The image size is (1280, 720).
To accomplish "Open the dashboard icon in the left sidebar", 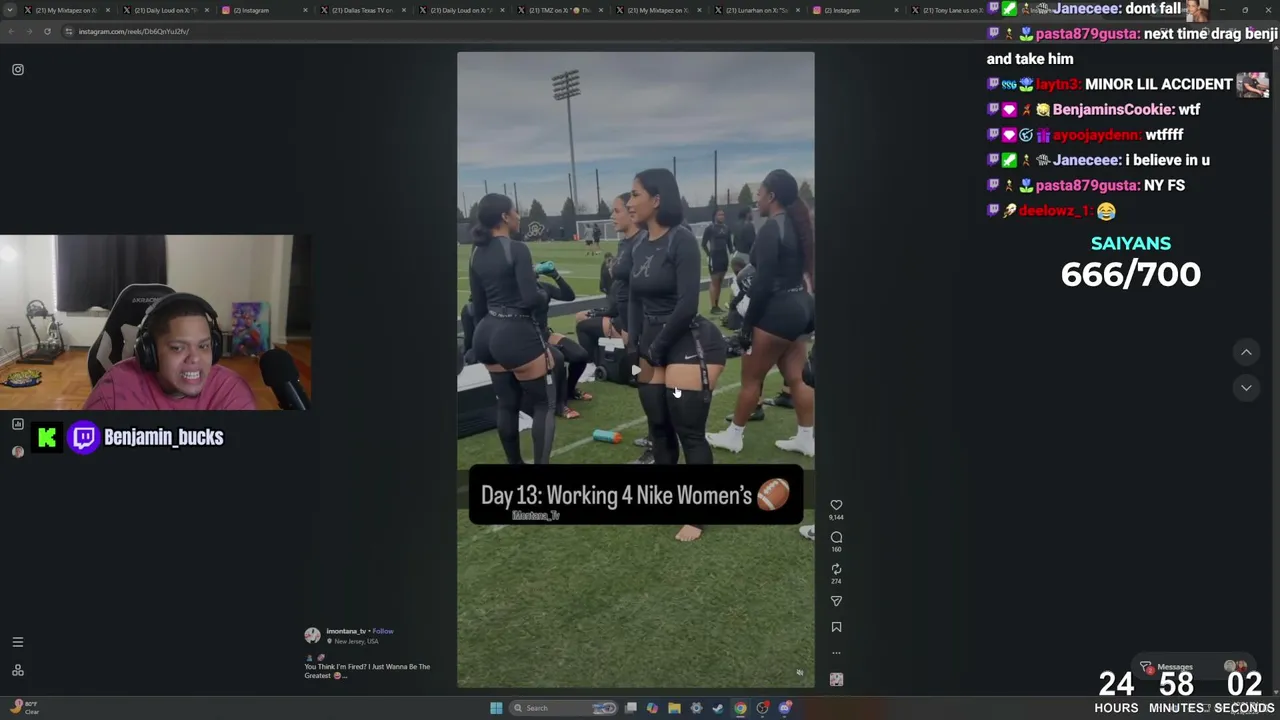I will [x=17, y=424].
